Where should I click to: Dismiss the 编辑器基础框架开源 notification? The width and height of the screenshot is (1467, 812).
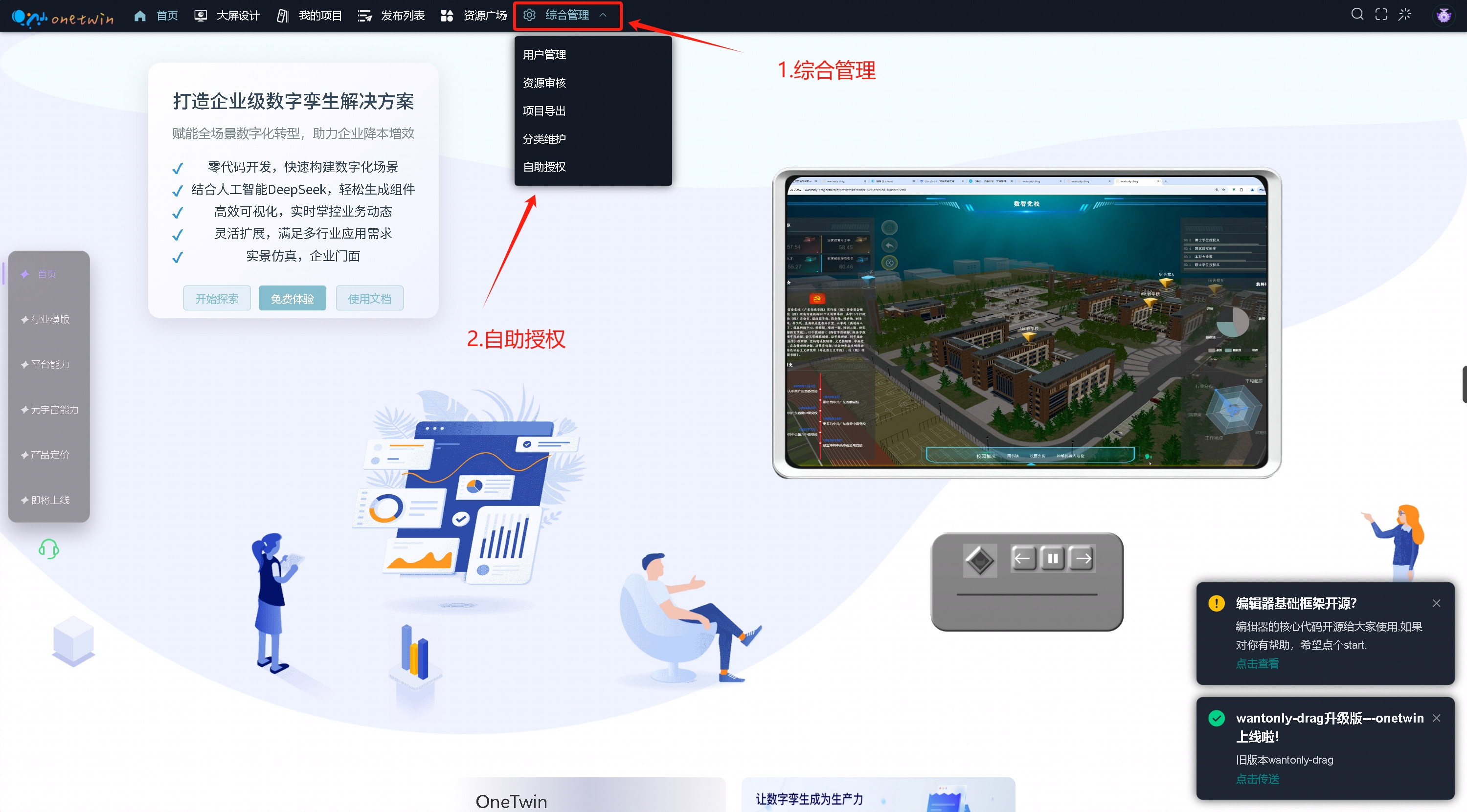coord(1436,603)
